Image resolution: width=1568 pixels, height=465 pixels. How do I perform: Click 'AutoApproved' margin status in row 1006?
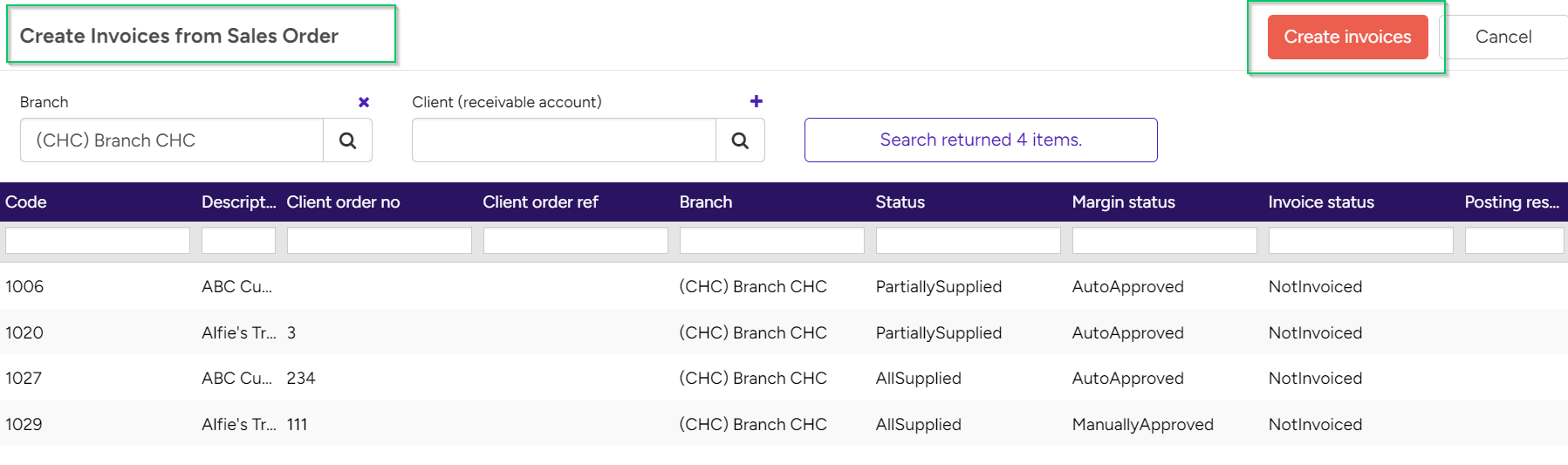pos(1127,286)
